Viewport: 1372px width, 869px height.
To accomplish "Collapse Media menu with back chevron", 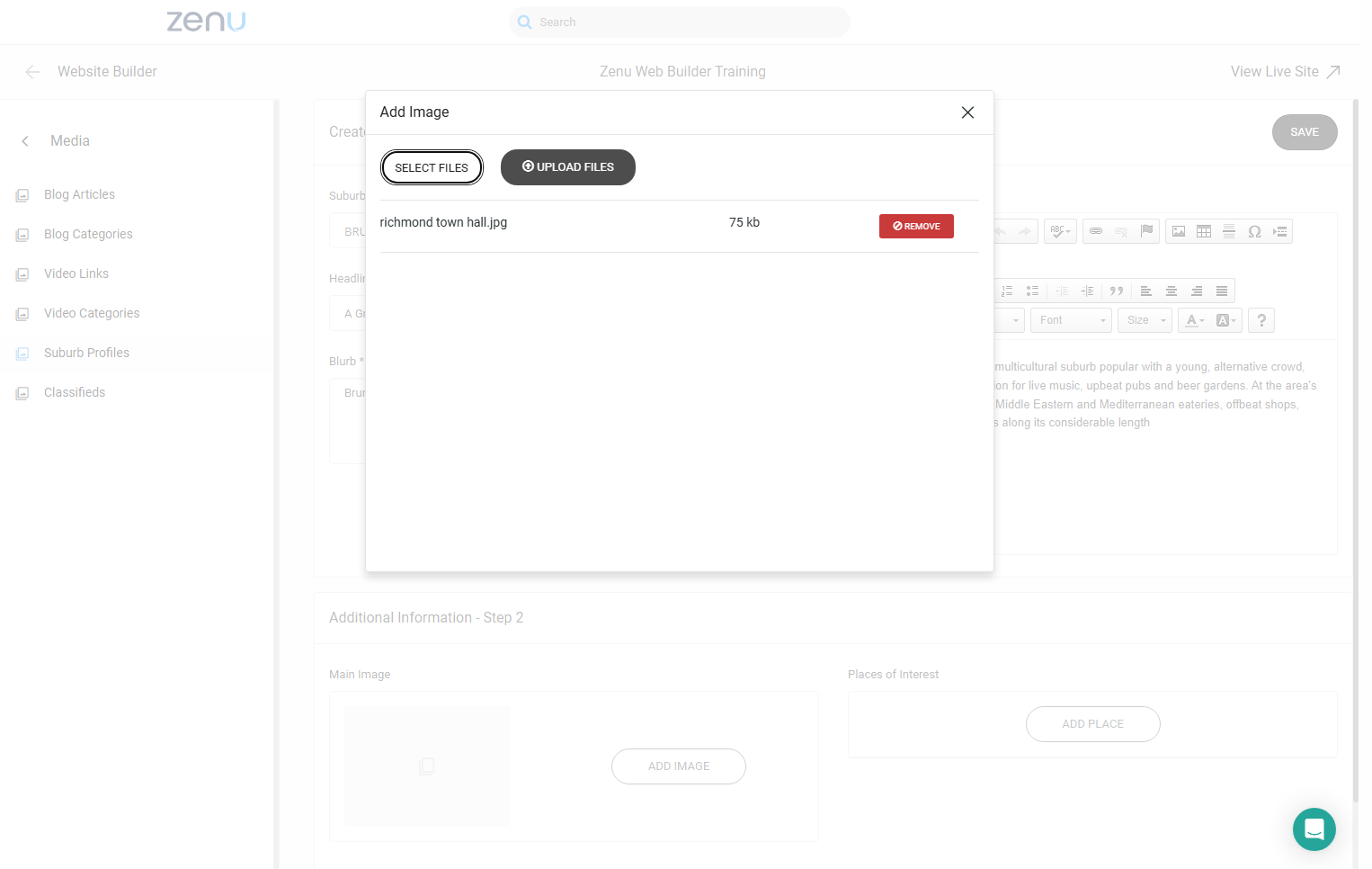I will (25, 141).
